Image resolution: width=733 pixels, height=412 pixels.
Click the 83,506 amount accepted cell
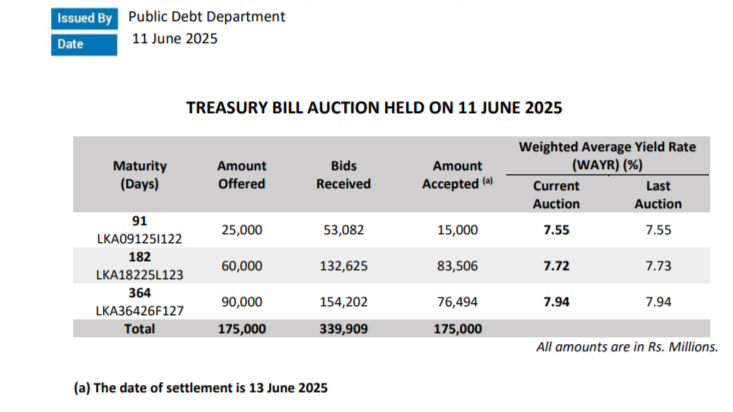457,266
